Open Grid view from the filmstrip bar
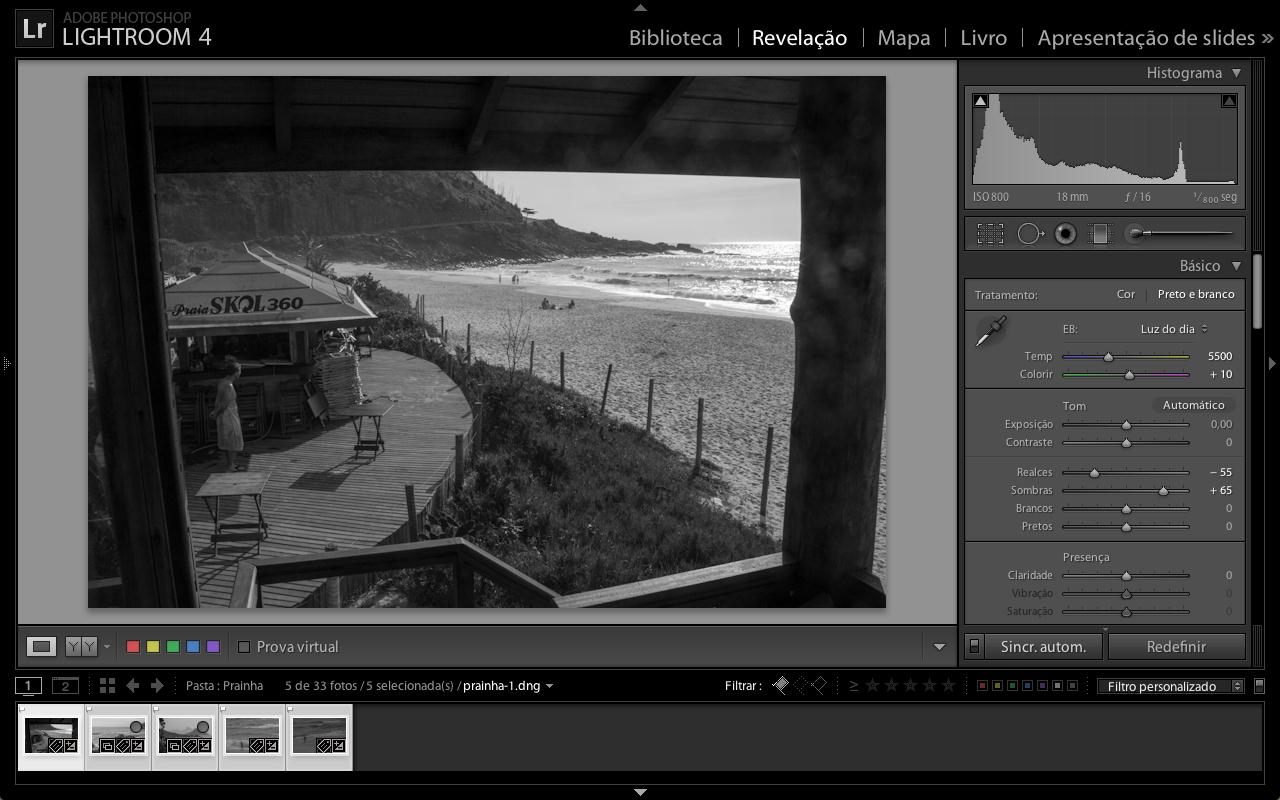Image resolution: width=1280 pixels, height=800 pixels. pyautogui.click(x=107, y=686)
